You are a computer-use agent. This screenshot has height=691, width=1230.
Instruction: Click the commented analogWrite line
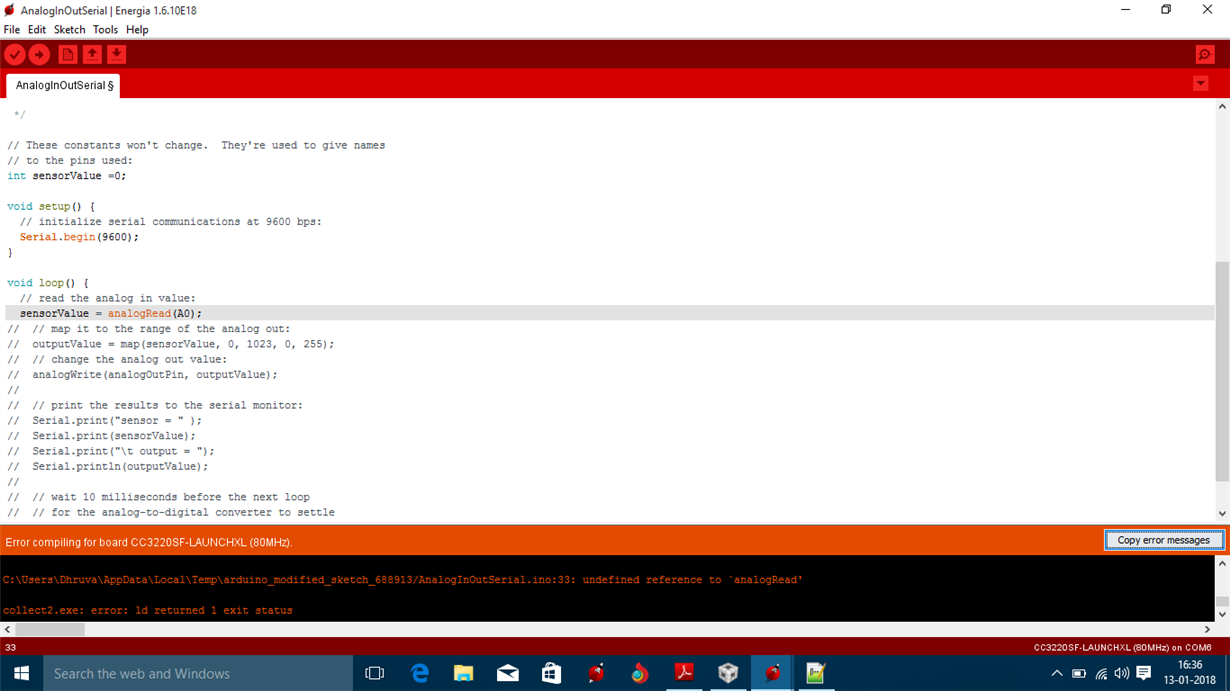tap(142, 375)
